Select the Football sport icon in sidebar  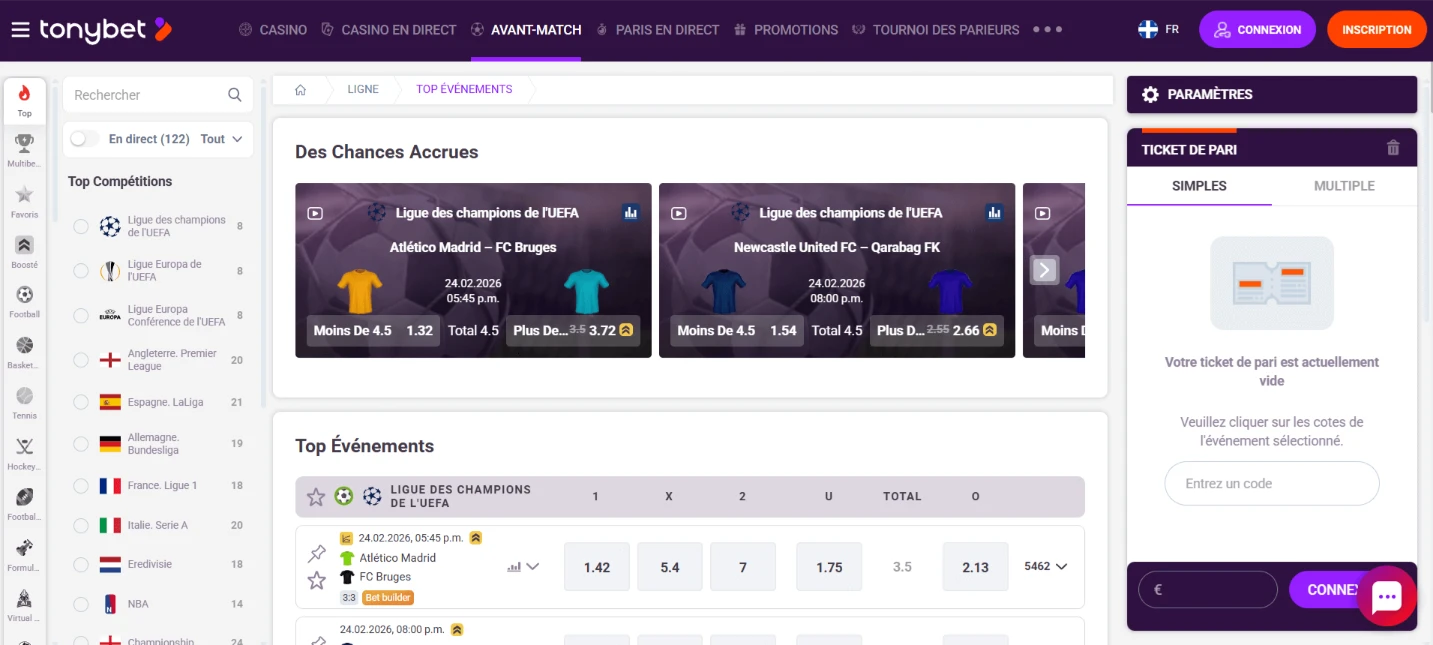pyautogui.click(x=24, y=298)
